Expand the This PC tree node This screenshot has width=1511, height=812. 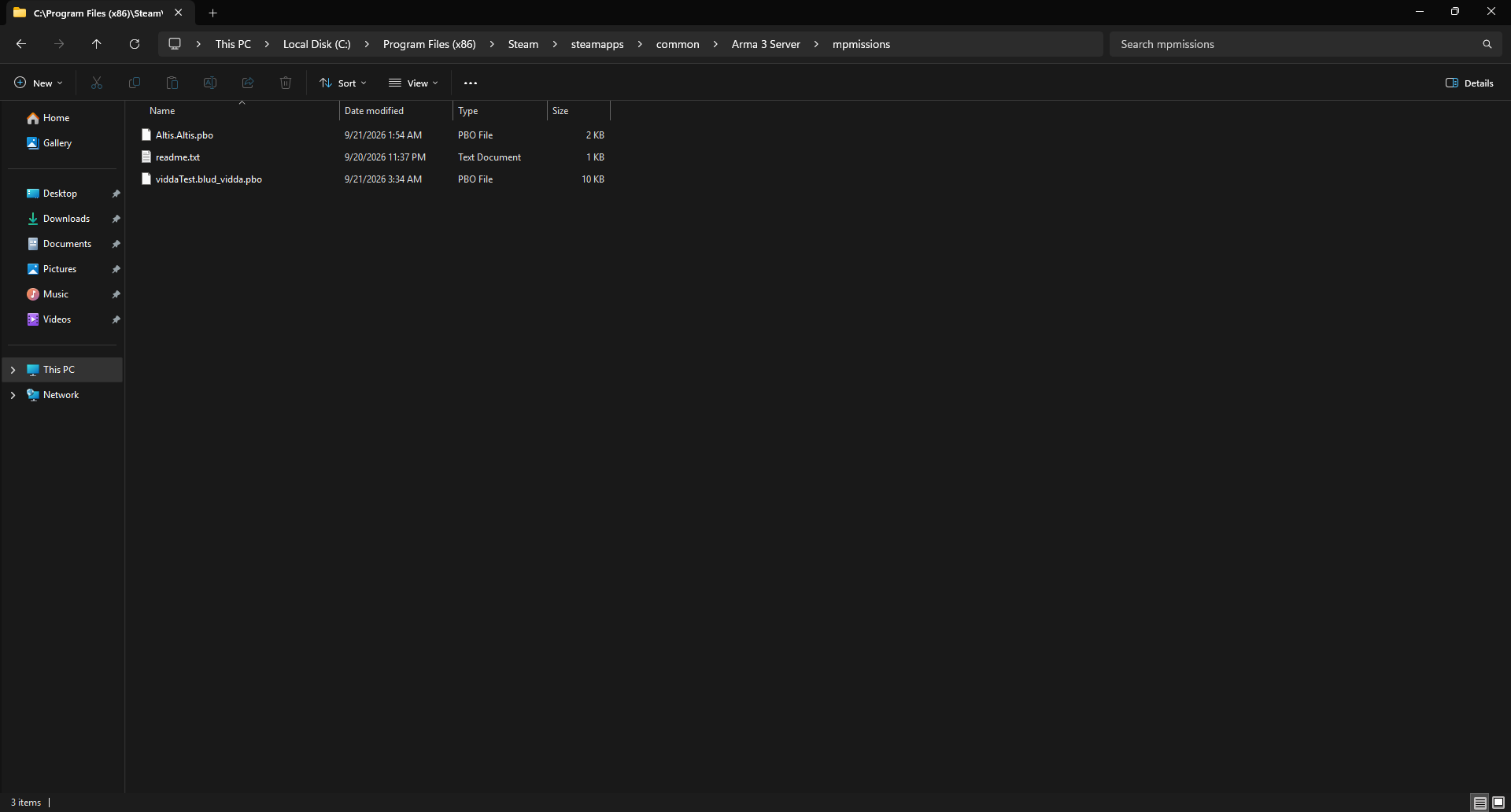pos(13,370)
